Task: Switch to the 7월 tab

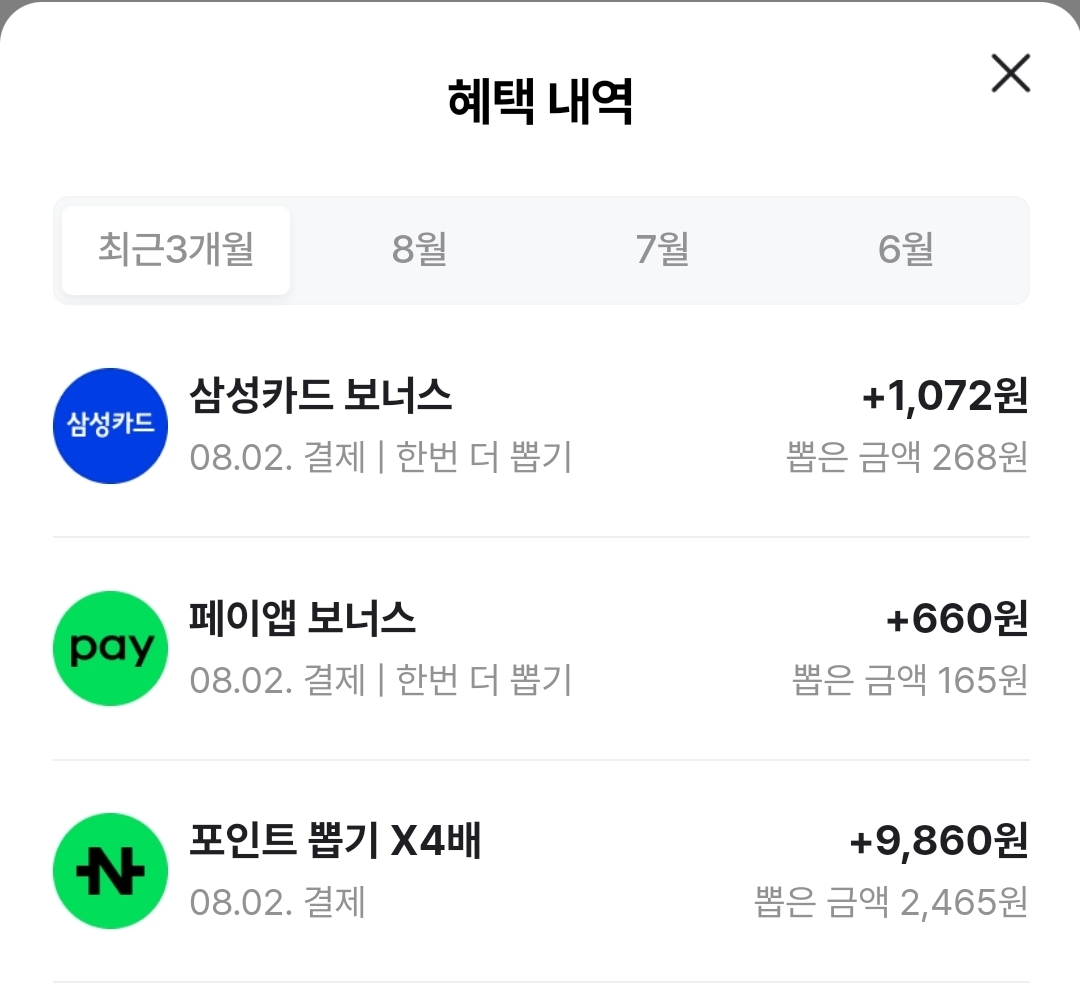Action: coord(662,250)
